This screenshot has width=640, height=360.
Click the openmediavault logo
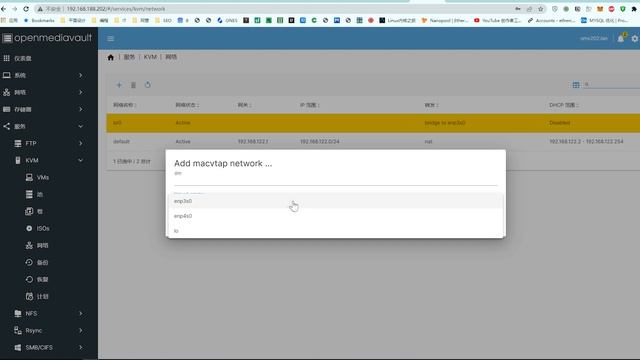tap(47, 38)
